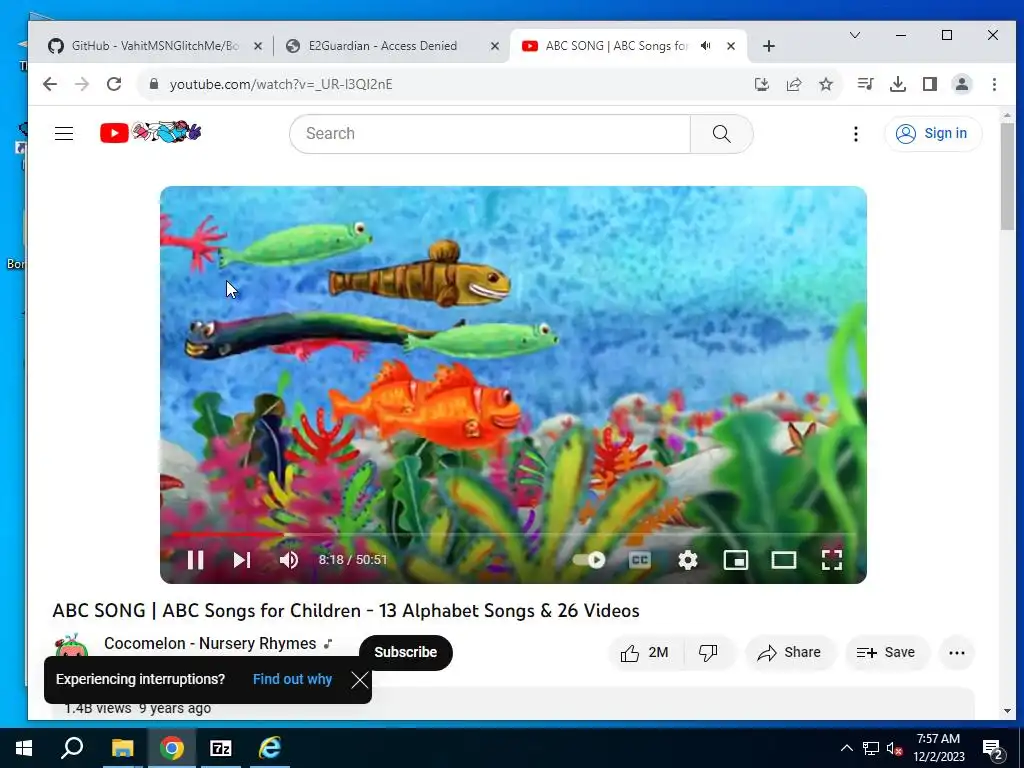
Task: Click the magnifier search button
Action: click(x=722, y=134)
